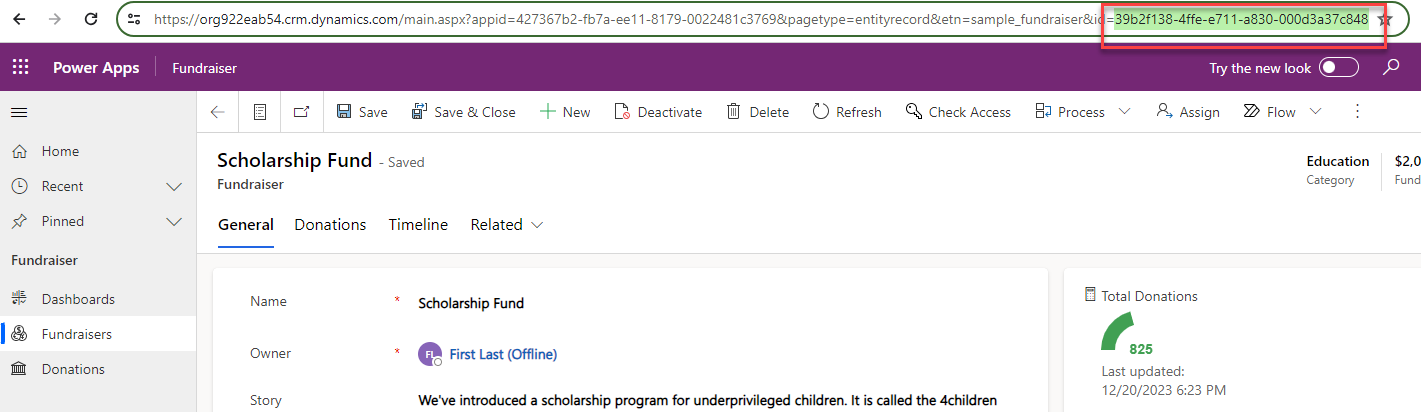1421x412 pixels.
Task: Refresh the fundraiser record
Action: pyautogui.click(x=847, y=112)
